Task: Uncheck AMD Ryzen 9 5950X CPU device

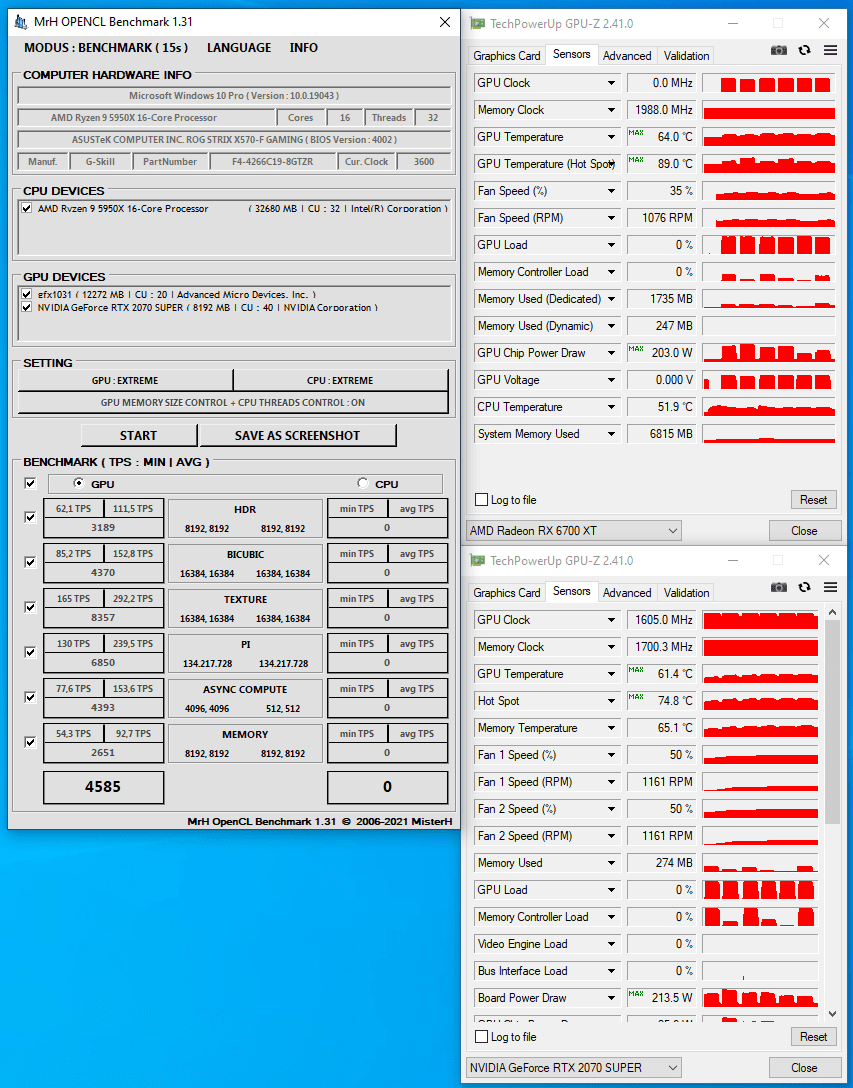Action: coord(26,208)
